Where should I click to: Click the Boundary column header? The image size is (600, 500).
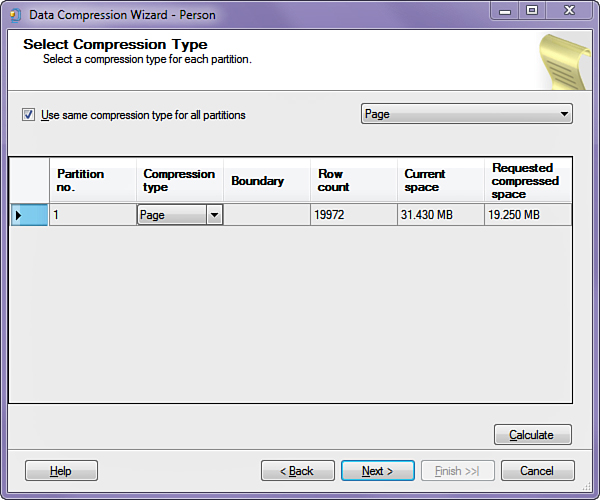(266, 181)
